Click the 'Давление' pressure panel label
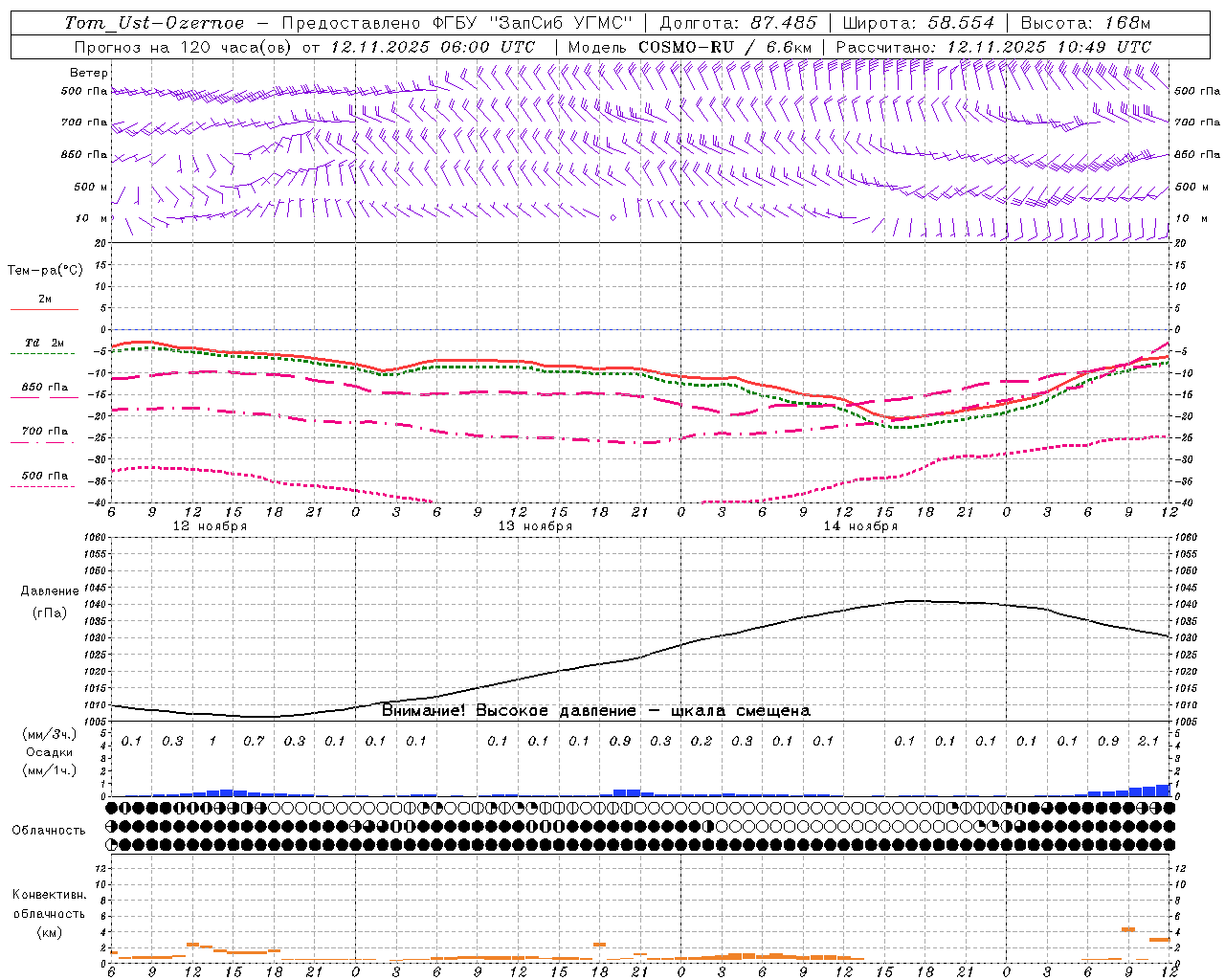Viewport: 1225px width, 980px height. [50, 591]
